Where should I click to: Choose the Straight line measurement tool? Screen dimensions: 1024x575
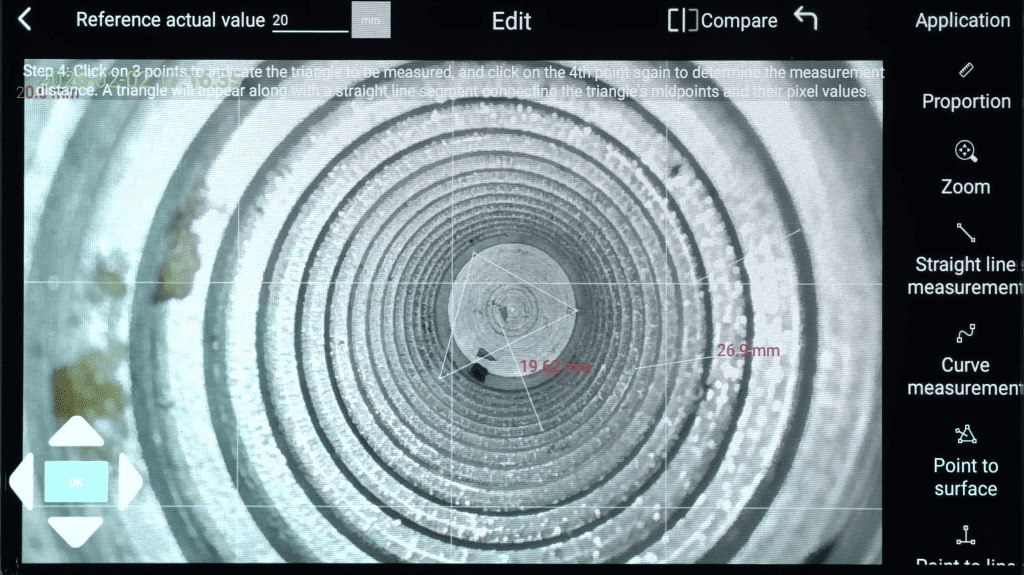[965, 261]
